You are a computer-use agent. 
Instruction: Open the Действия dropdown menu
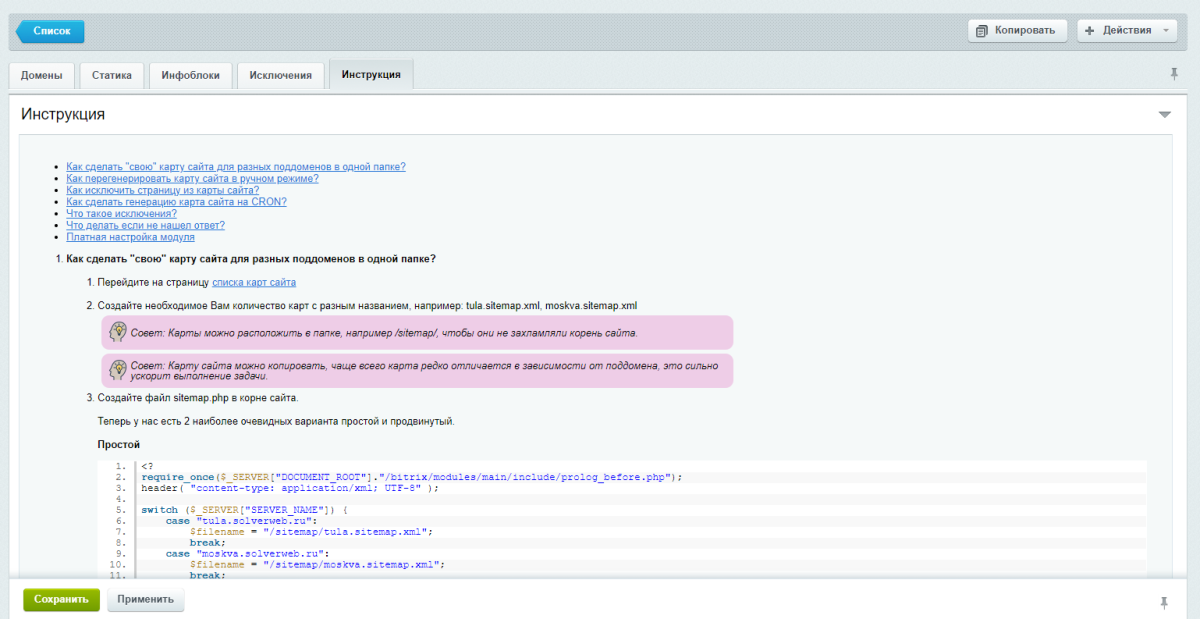pyautogui.click(x=1127, y=31)
